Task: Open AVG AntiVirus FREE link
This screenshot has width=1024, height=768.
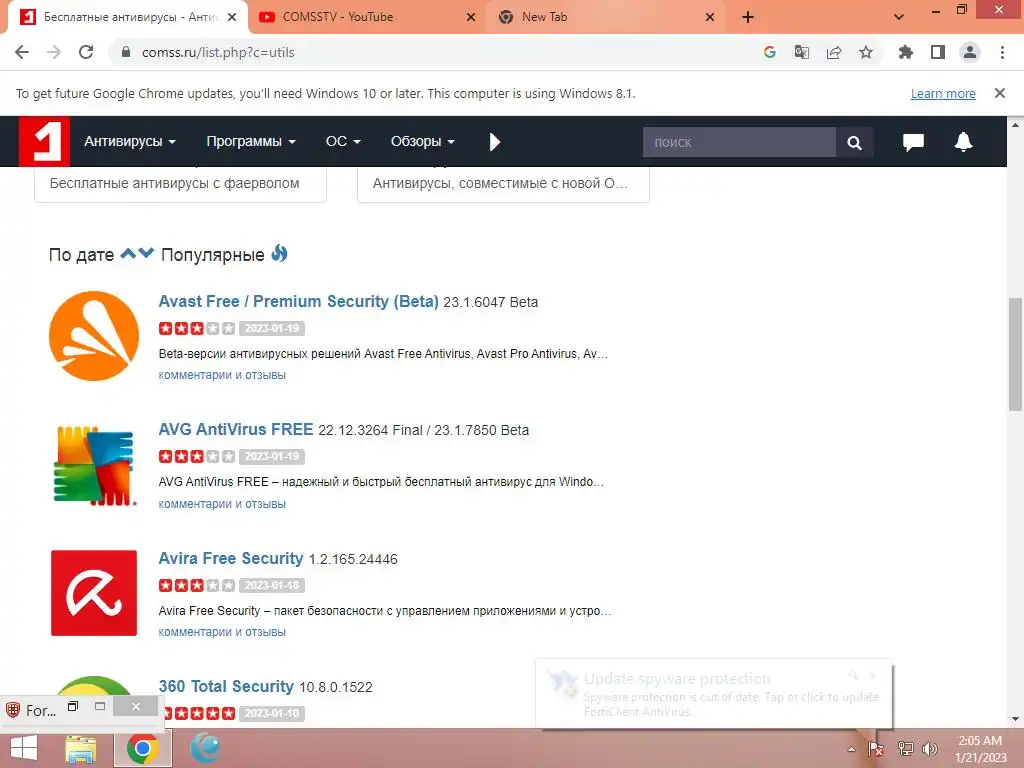Action: coord(236,429)
